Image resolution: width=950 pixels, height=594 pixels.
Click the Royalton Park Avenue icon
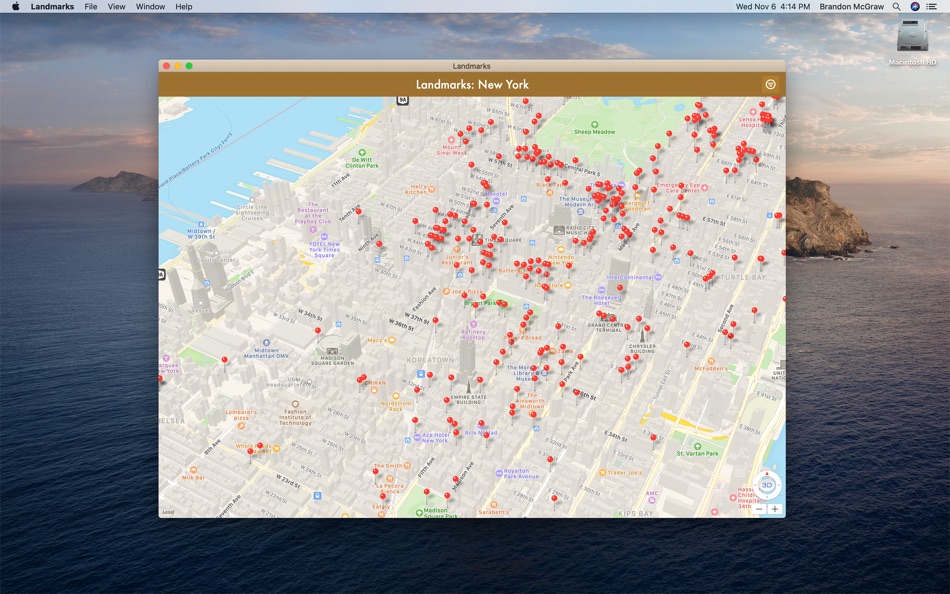point(499,473)
